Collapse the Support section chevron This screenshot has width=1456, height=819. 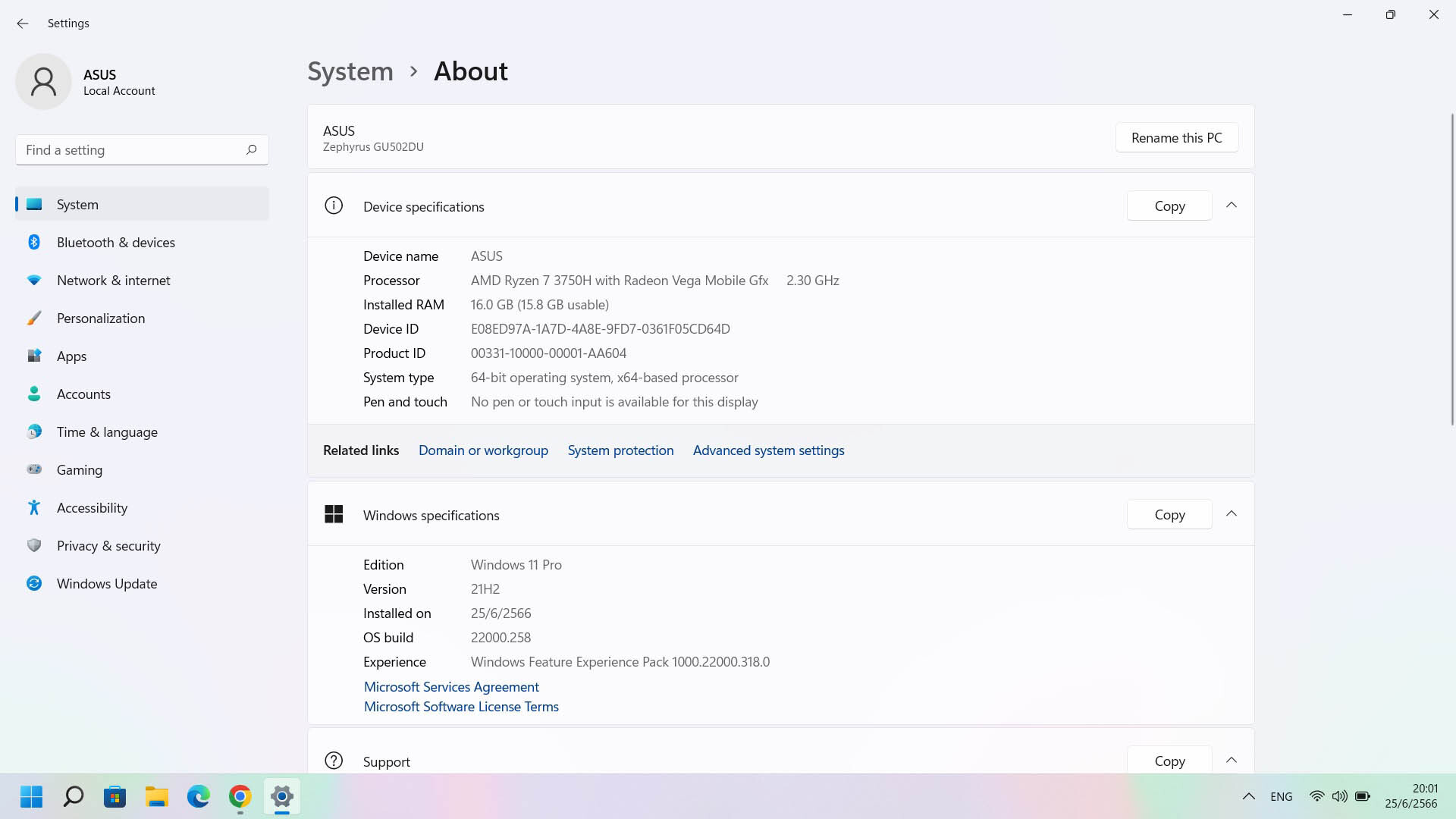coord(1232,760)
